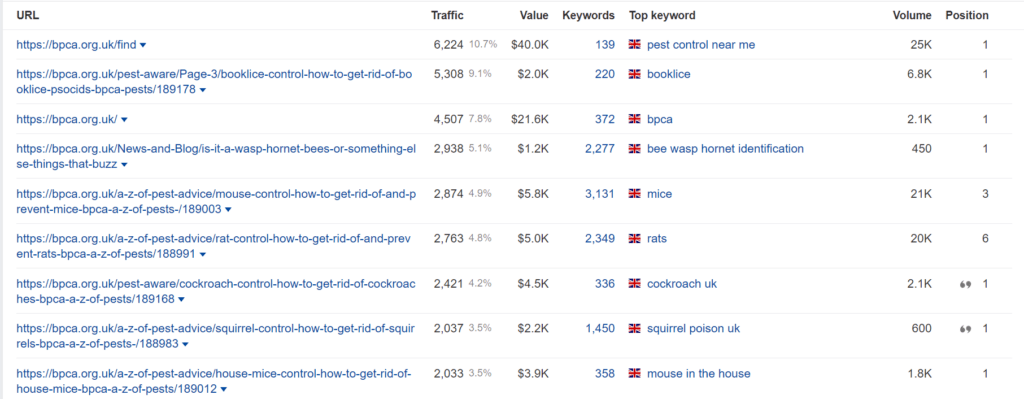Sort by the Traffic column header
Viewport: 1024px width, 399px height.
pos(447,15)
